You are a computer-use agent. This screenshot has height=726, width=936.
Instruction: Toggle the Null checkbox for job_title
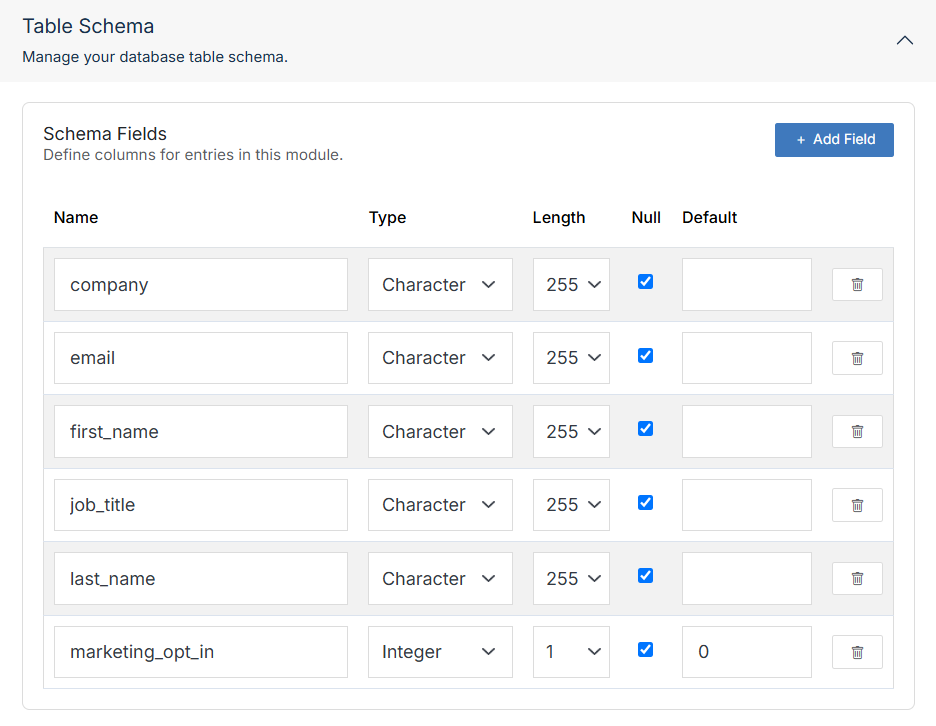pos(645,503)
